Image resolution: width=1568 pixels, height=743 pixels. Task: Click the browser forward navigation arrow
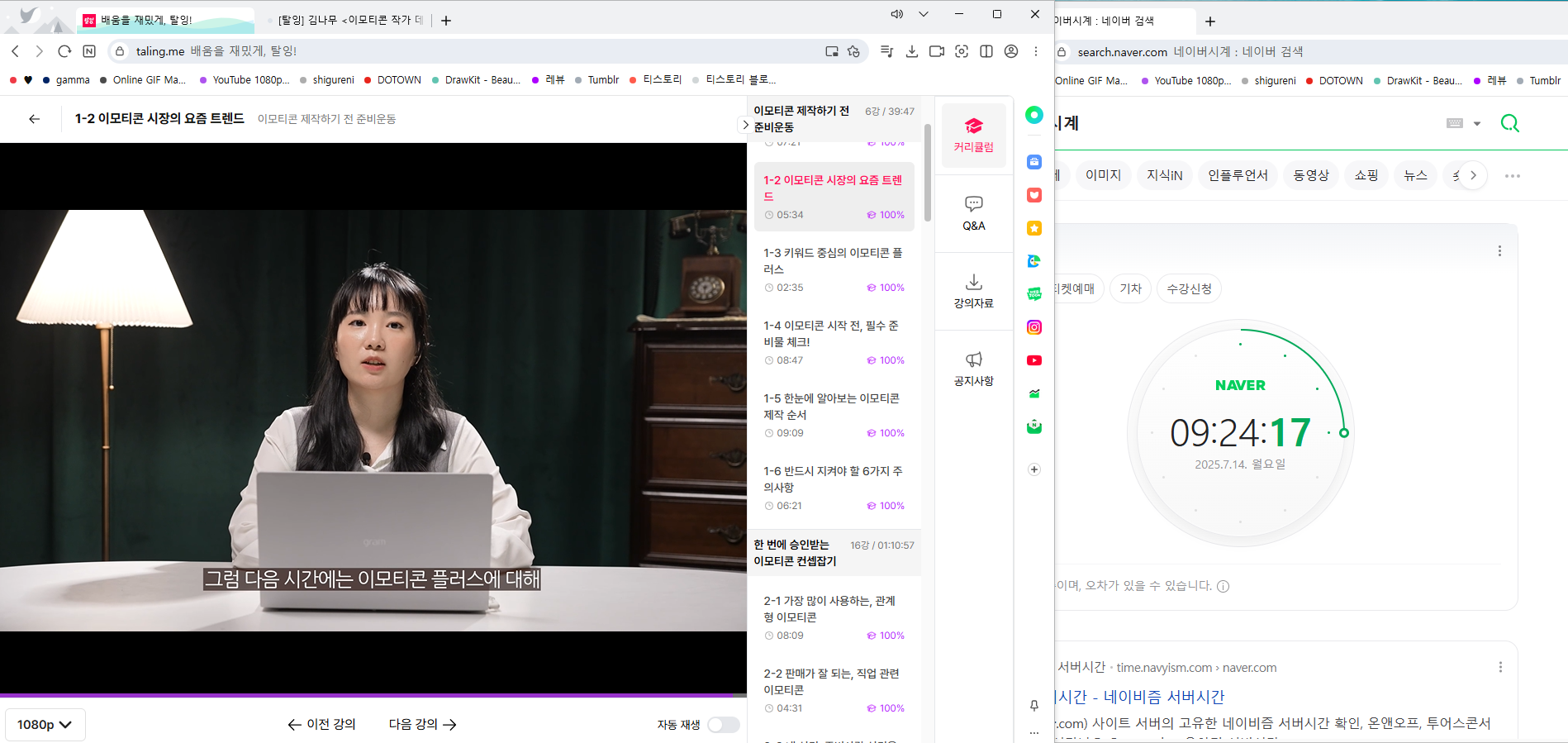tap(39, 51)
